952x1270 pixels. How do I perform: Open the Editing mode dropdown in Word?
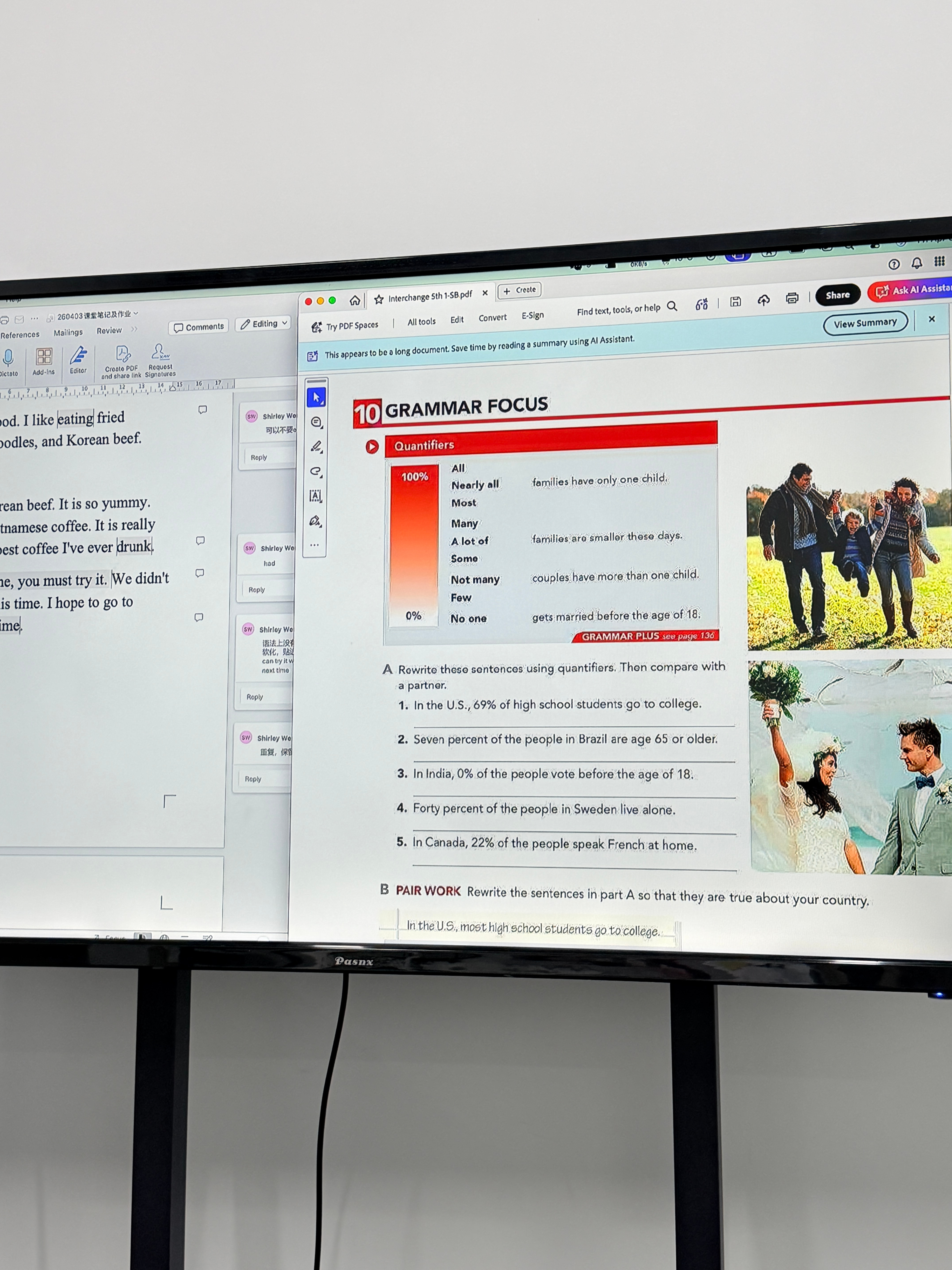pyautogui.click(x=264, y=324)
